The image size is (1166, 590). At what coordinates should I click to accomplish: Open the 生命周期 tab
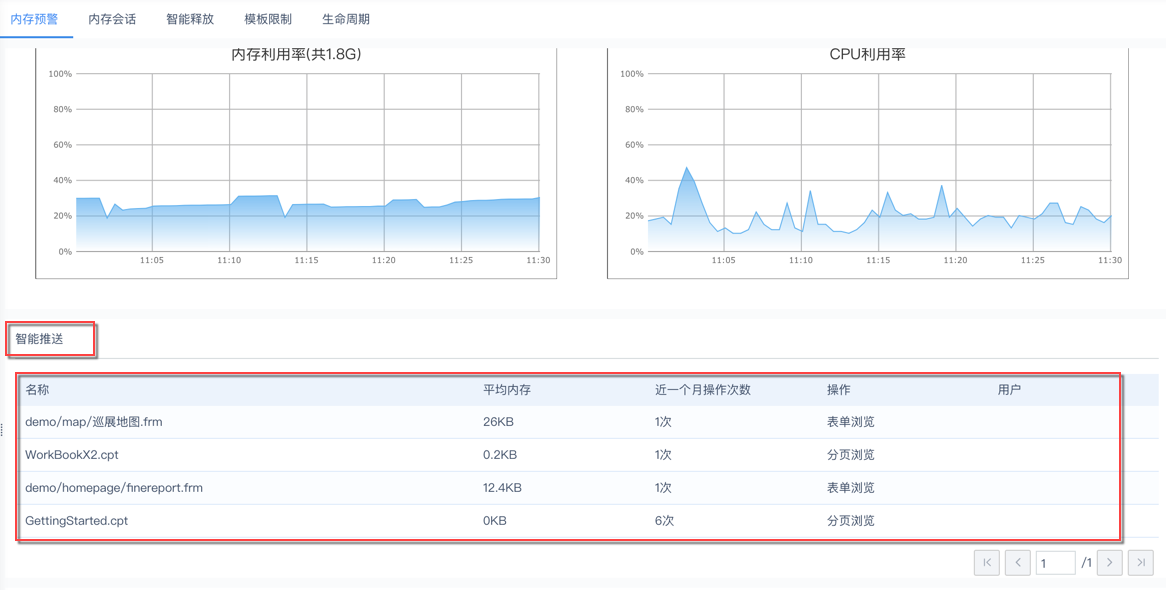tap(346, 19)
